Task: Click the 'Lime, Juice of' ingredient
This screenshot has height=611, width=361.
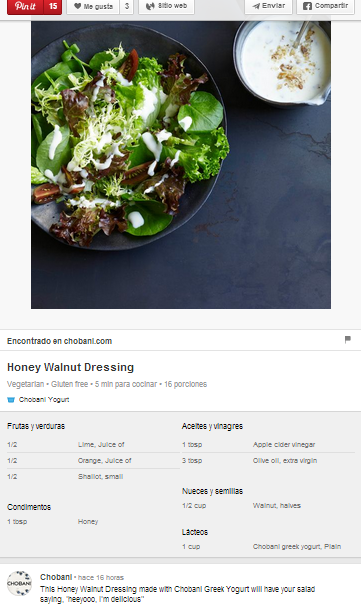Action: point(101,445)
